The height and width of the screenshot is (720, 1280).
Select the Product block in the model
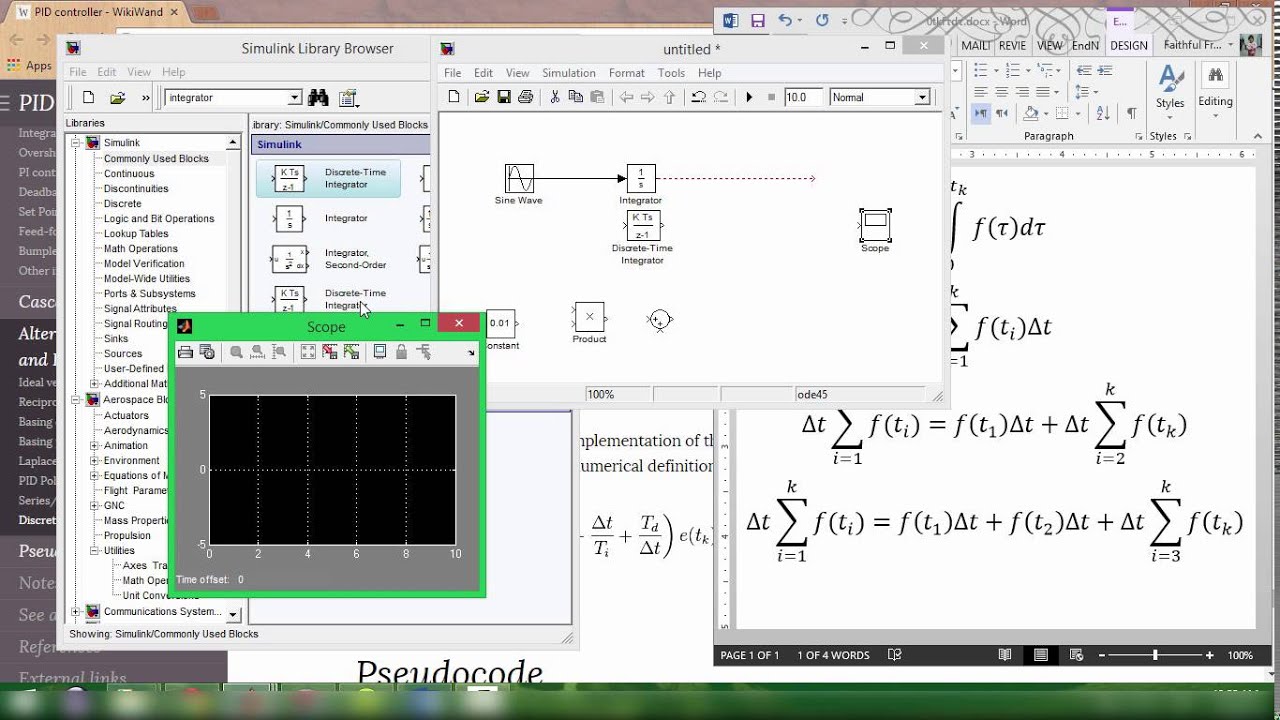click(589, 317)
